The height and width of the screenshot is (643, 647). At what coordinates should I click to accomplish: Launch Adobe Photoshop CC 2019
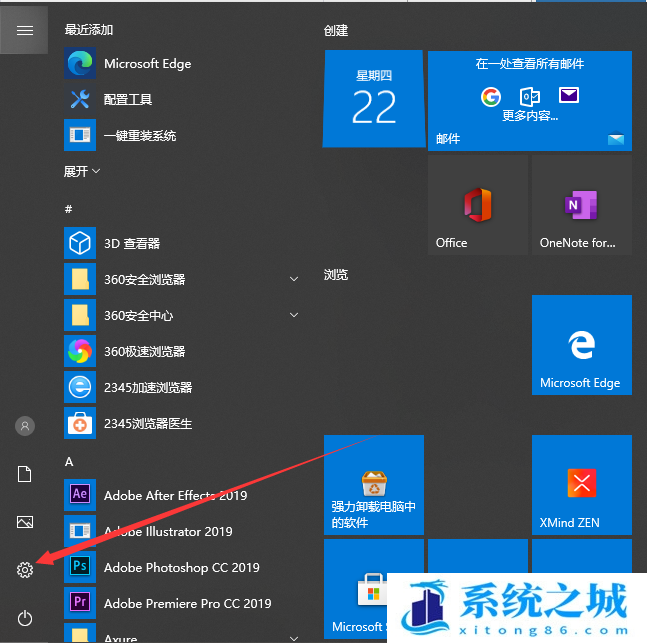coord(181,567)
